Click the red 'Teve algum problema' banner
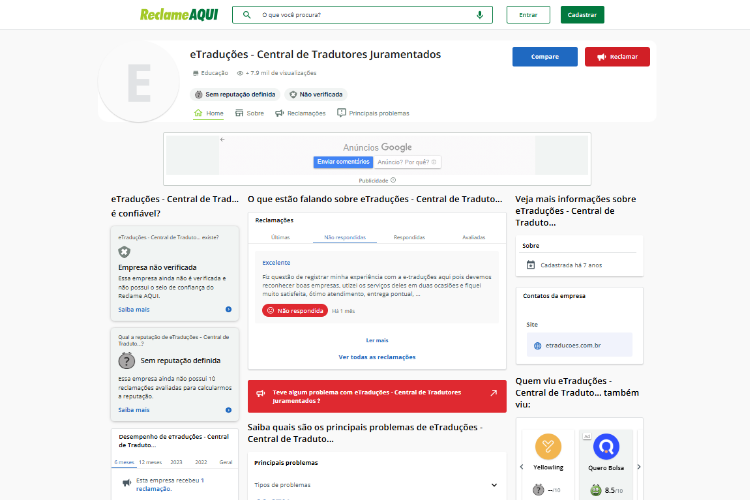750x500 pixels. tap(377, 397)
